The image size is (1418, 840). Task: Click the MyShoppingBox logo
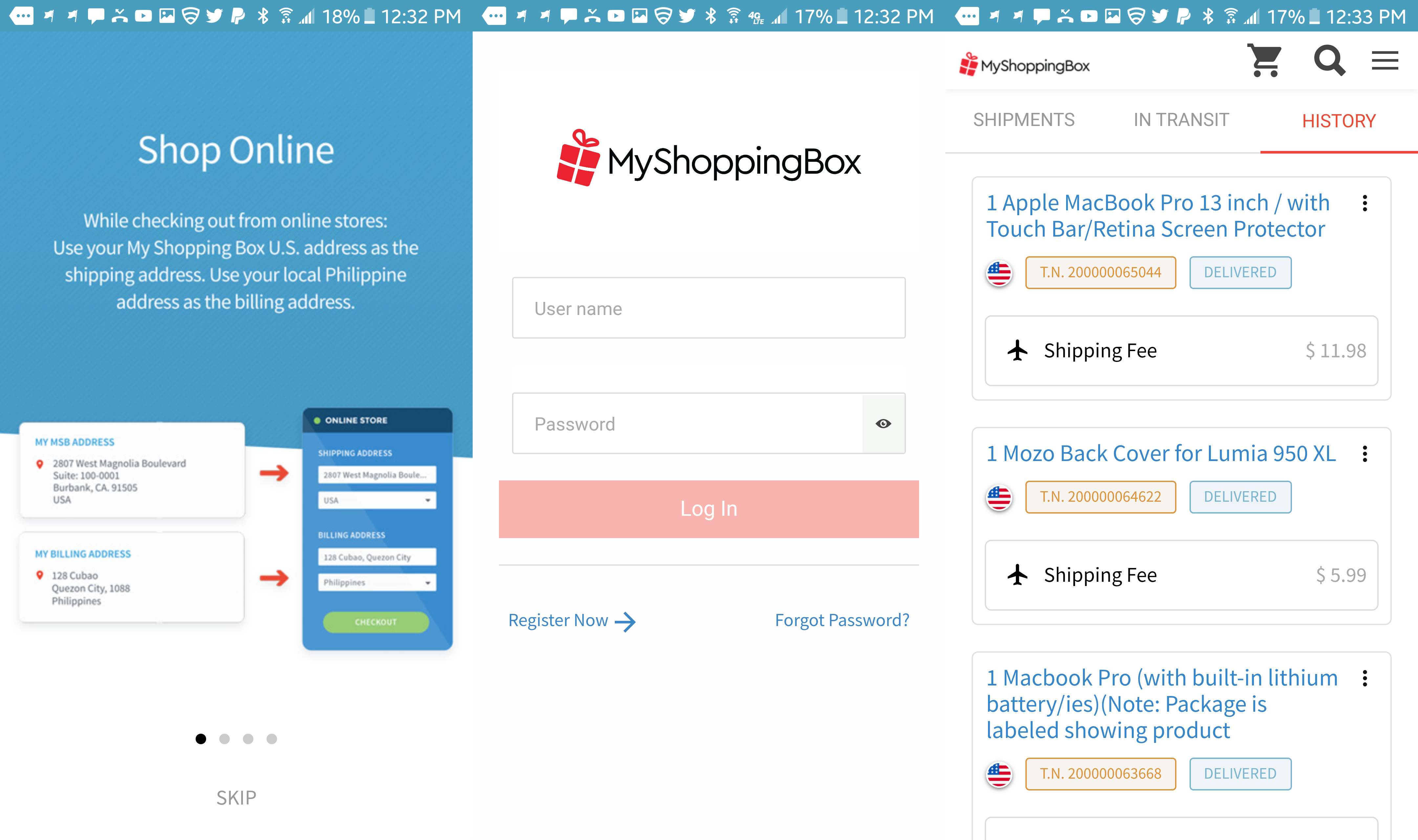pos(1024,65)
